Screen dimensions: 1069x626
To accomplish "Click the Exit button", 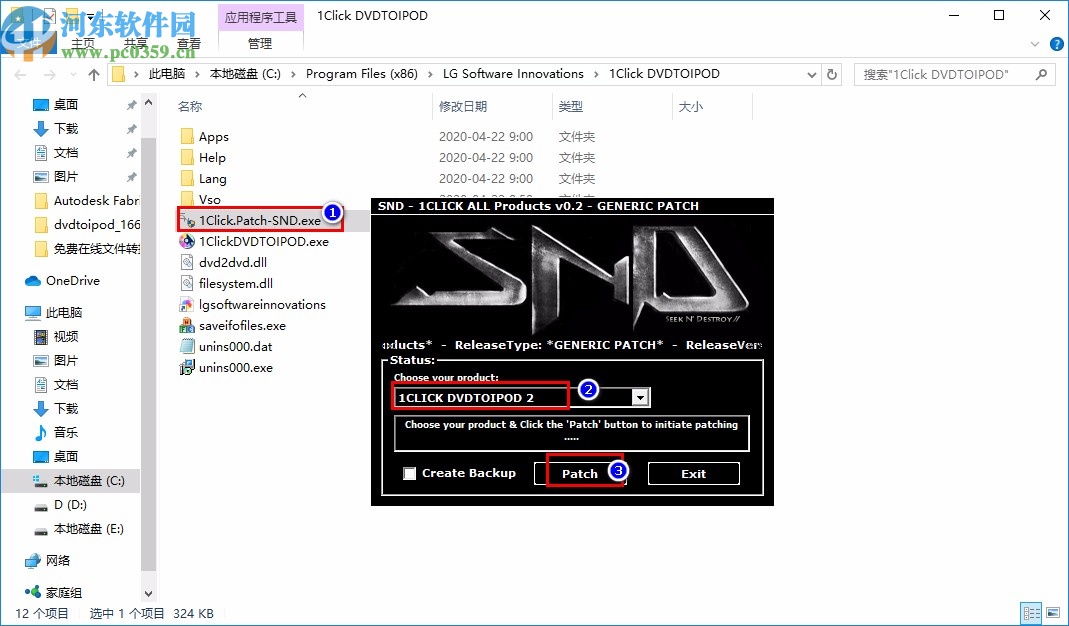I will (x=693, y=472).
